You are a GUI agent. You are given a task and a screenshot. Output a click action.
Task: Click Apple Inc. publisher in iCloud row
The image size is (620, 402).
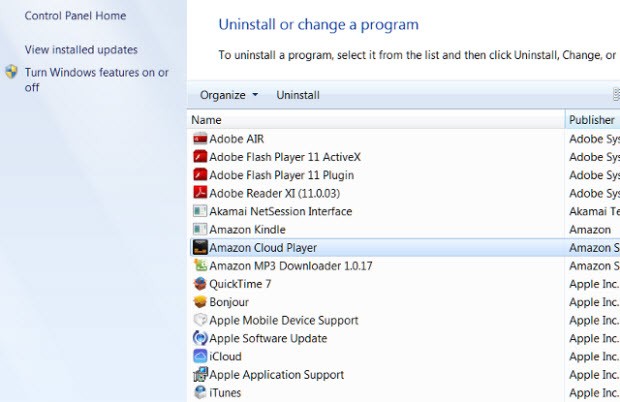[594, 357]
